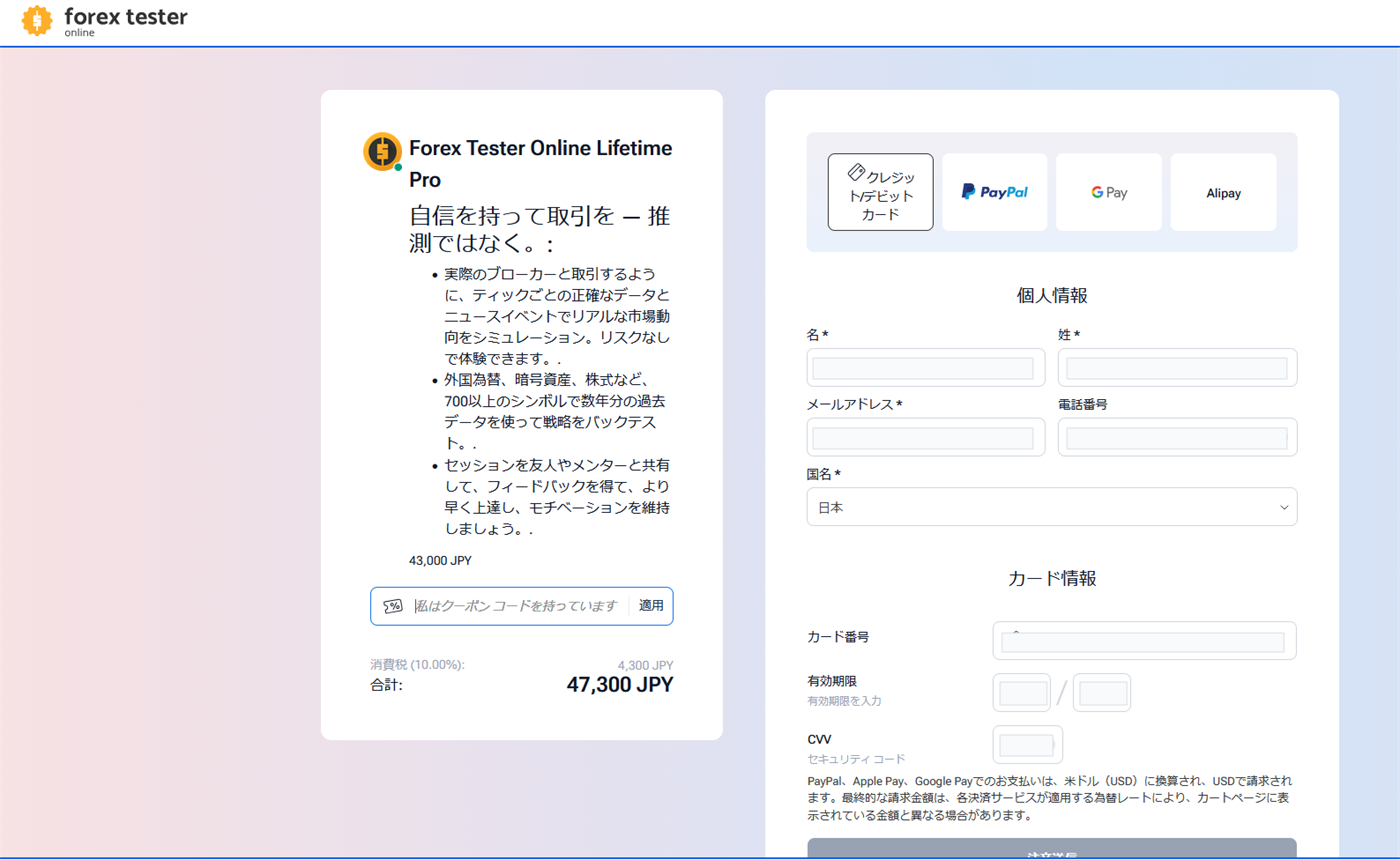
Task: Click the カード情報 section heading
Action: point(1052,578)
